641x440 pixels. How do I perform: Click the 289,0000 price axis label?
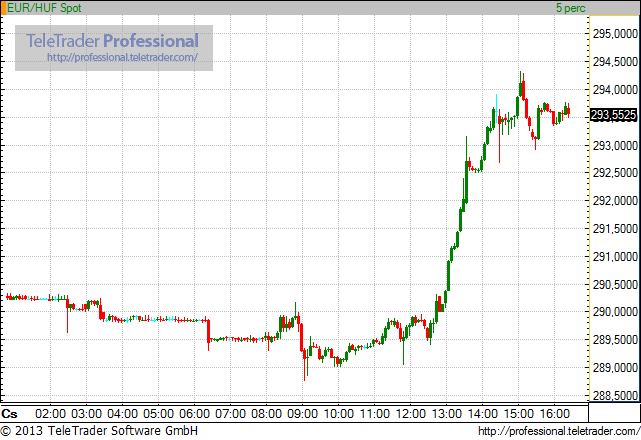pos(615,368)
